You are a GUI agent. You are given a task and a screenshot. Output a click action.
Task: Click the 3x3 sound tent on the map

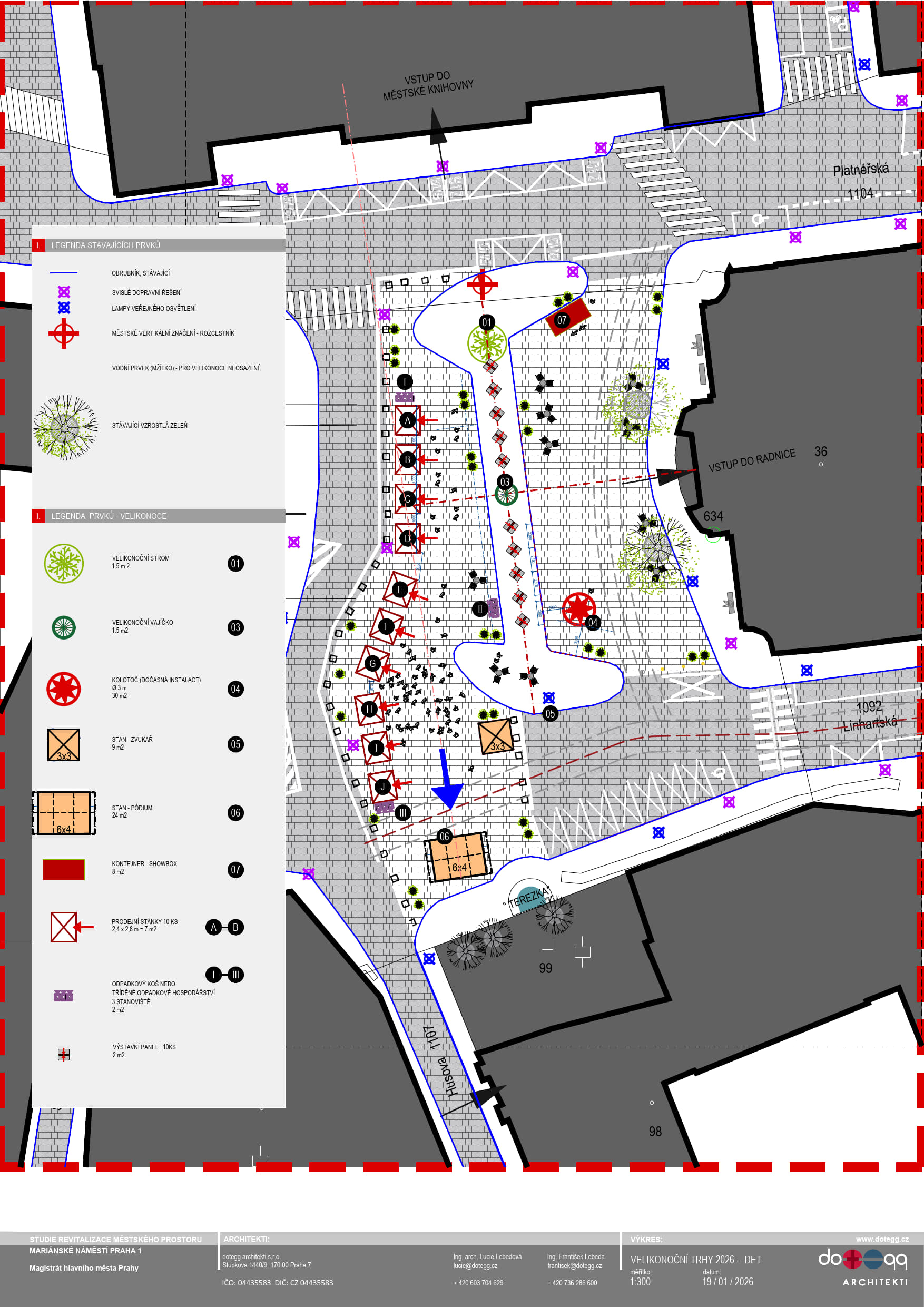point(495,736)
